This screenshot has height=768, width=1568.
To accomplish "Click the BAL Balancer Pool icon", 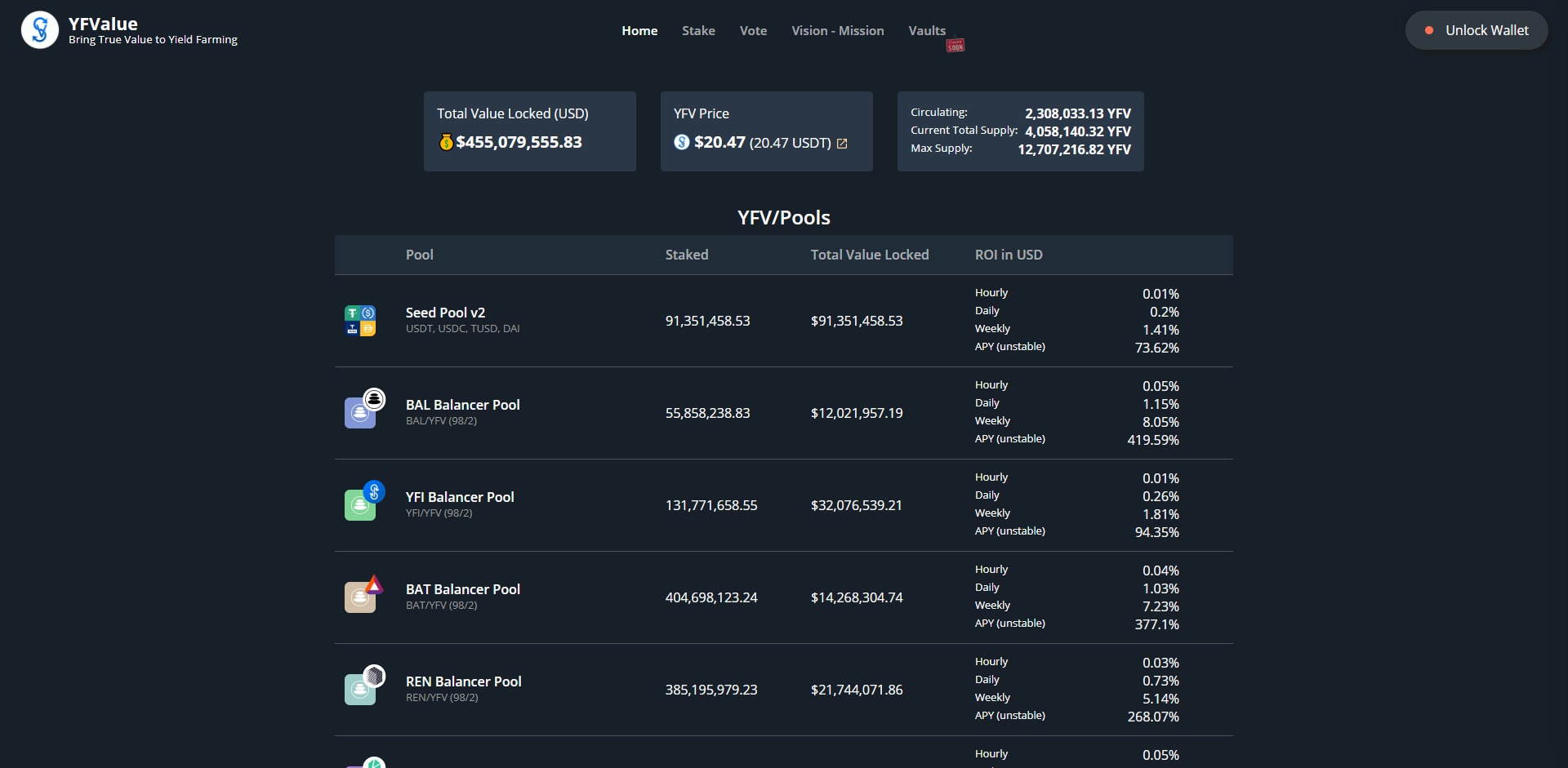I will 364,409.
